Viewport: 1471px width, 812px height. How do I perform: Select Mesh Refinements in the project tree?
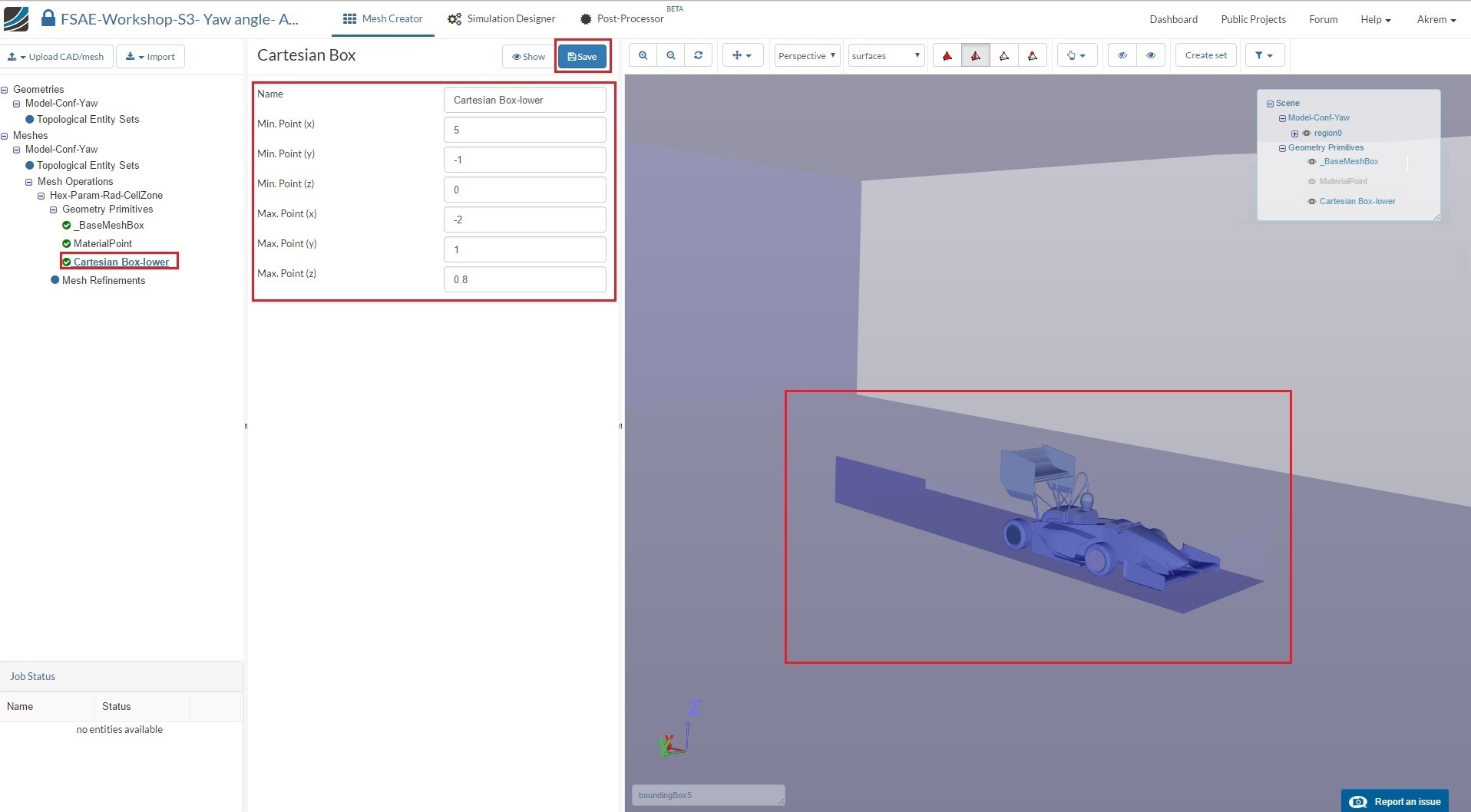click(x=103, y=280)
